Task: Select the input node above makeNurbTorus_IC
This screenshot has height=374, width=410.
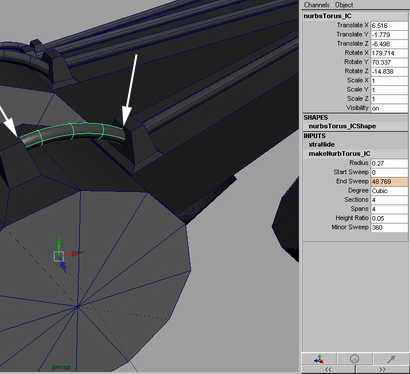Action: click(x=322, y=145)
